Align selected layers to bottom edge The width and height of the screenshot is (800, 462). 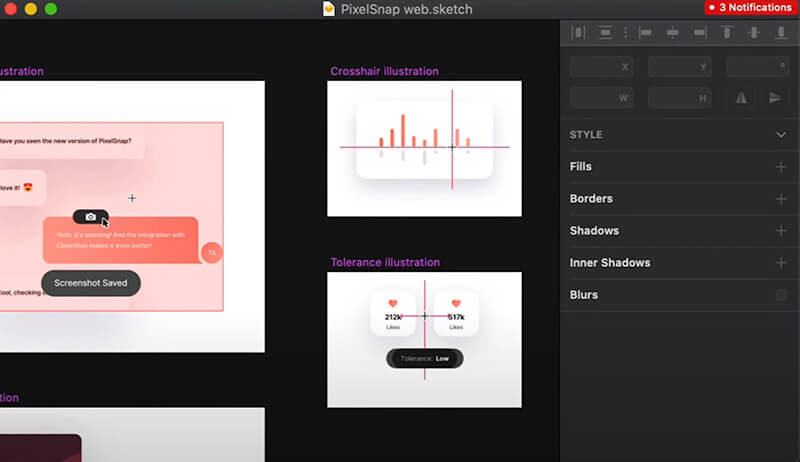[780, 32]
